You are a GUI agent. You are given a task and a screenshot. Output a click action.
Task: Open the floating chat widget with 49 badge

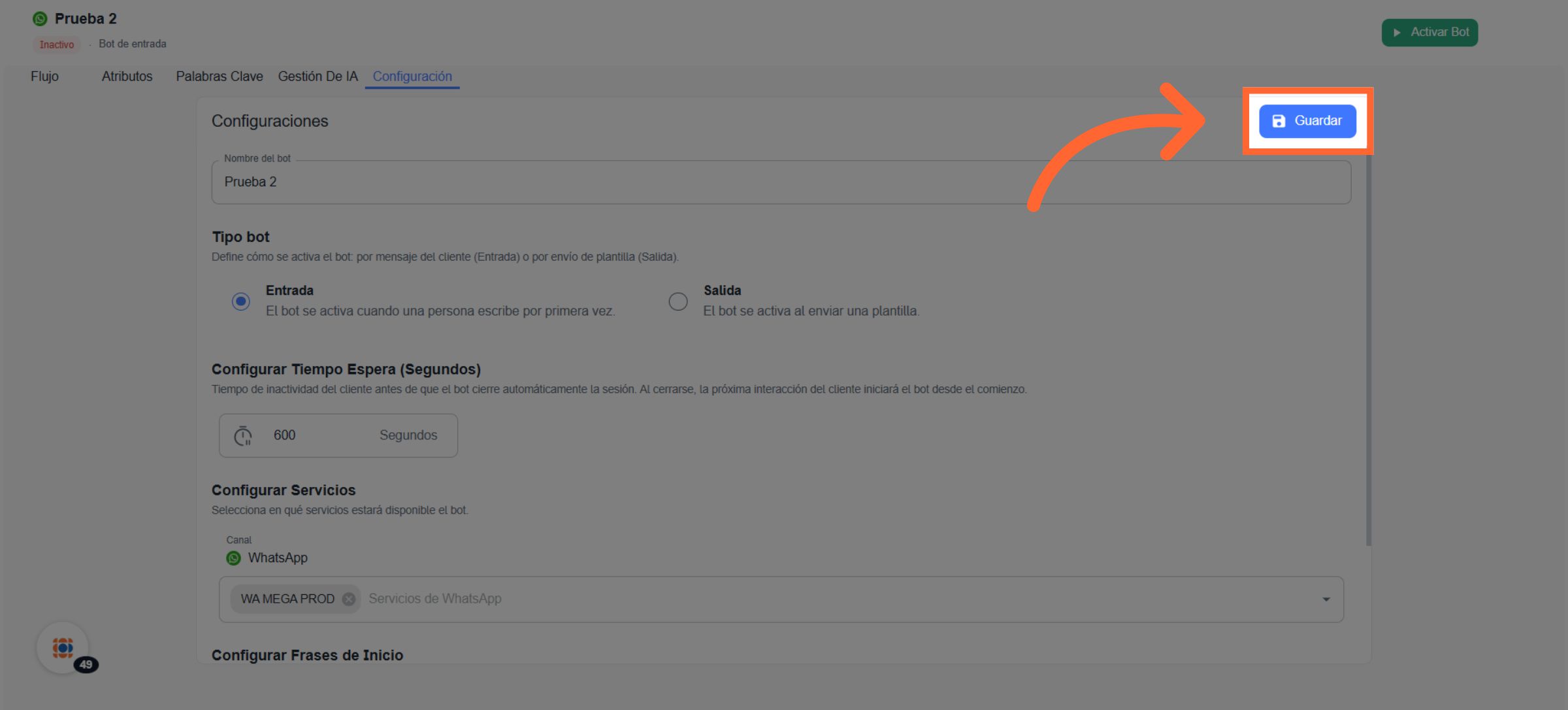coord(63,647)
